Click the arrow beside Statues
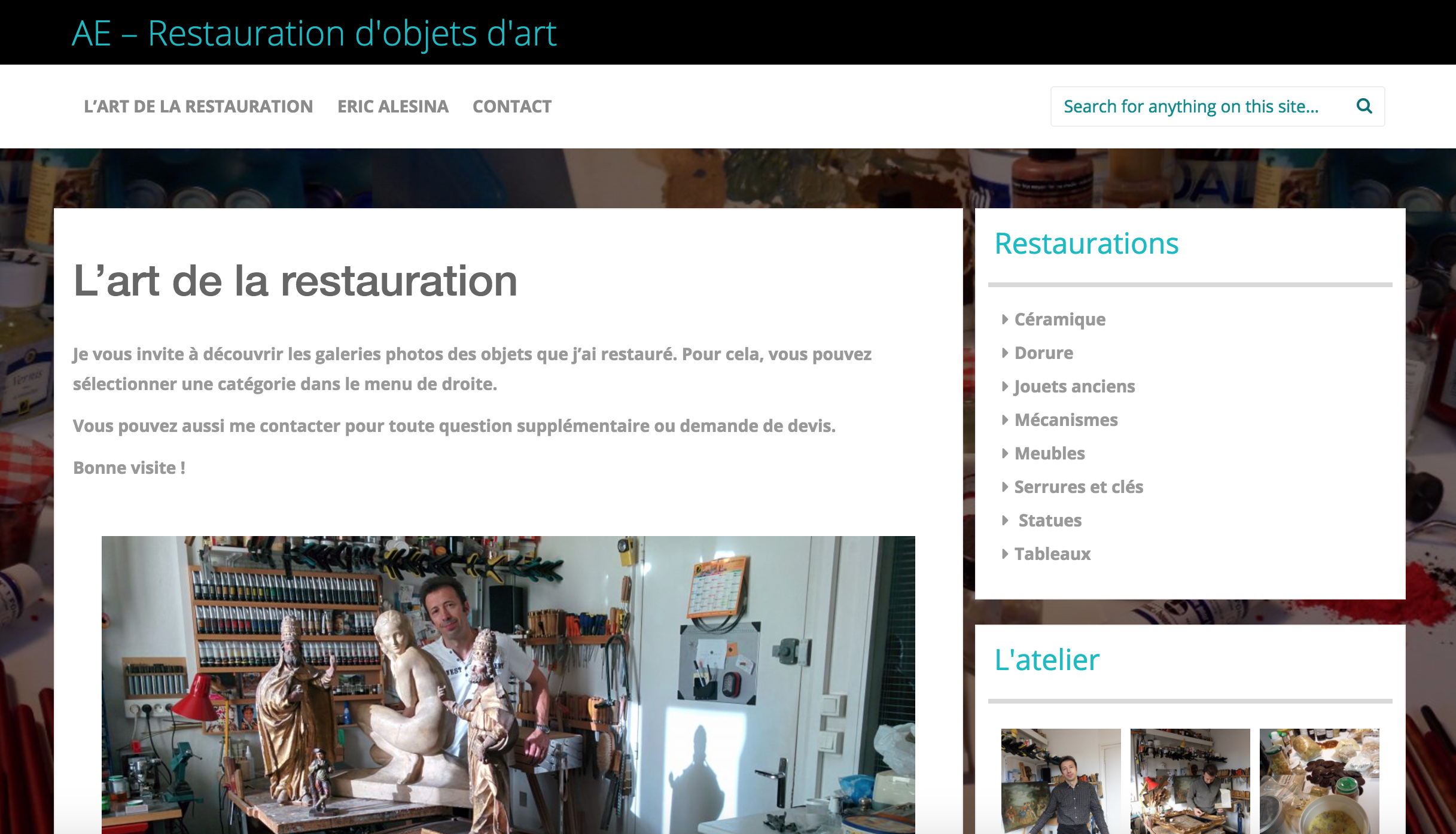The image size is (1456, 834). pos(1005,521)
